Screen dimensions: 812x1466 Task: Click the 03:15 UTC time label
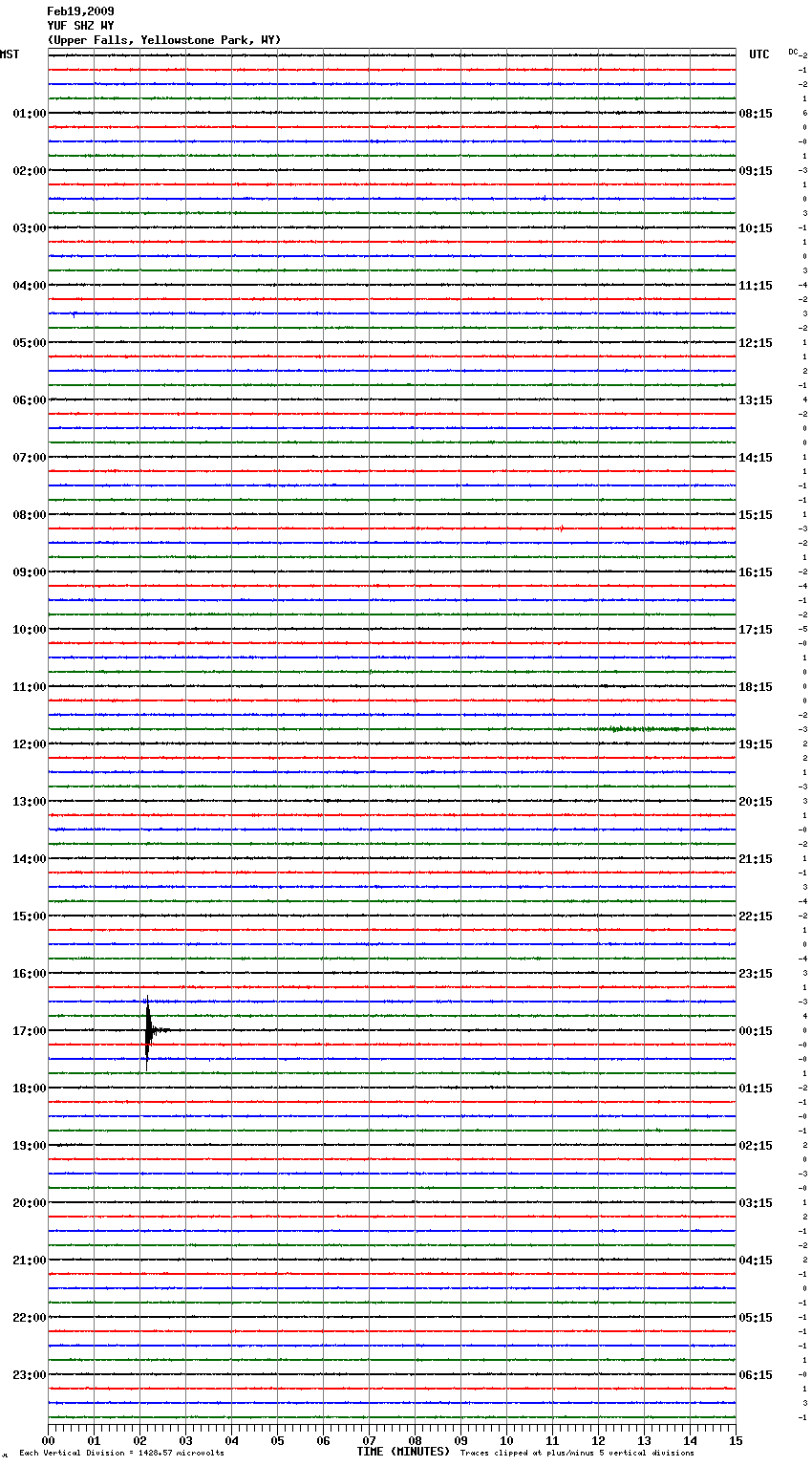coord(756,1203)
